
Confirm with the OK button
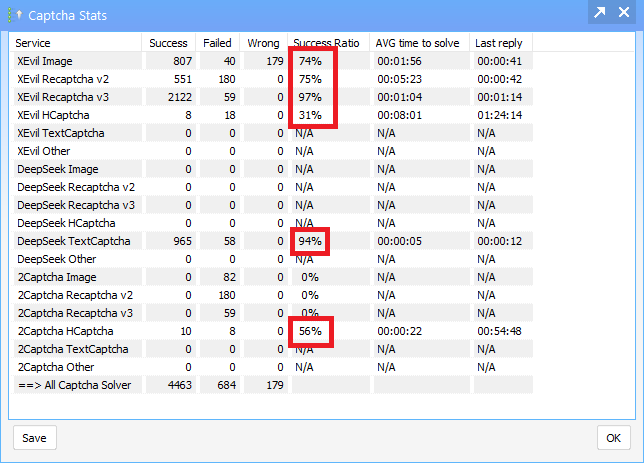pyautogui.click(x=614, y=438)
